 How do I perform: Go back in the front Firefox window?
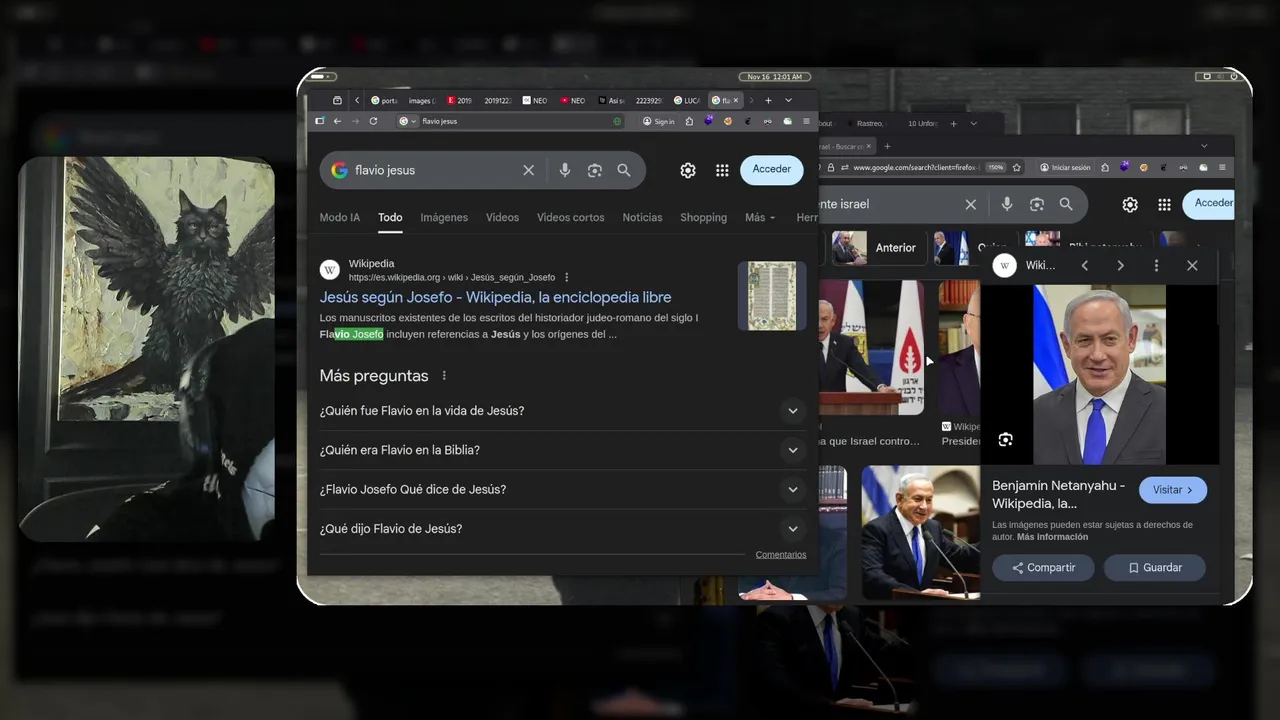pyautogui.click(x=337, y=121)
